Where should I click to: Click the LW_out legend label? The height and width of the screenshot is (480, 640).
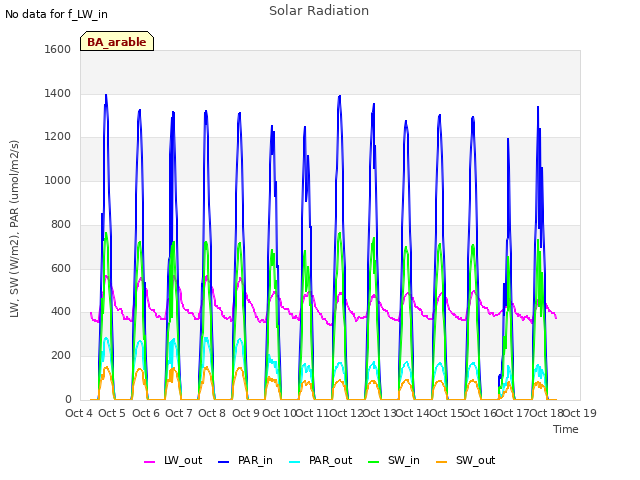(183, 461)
